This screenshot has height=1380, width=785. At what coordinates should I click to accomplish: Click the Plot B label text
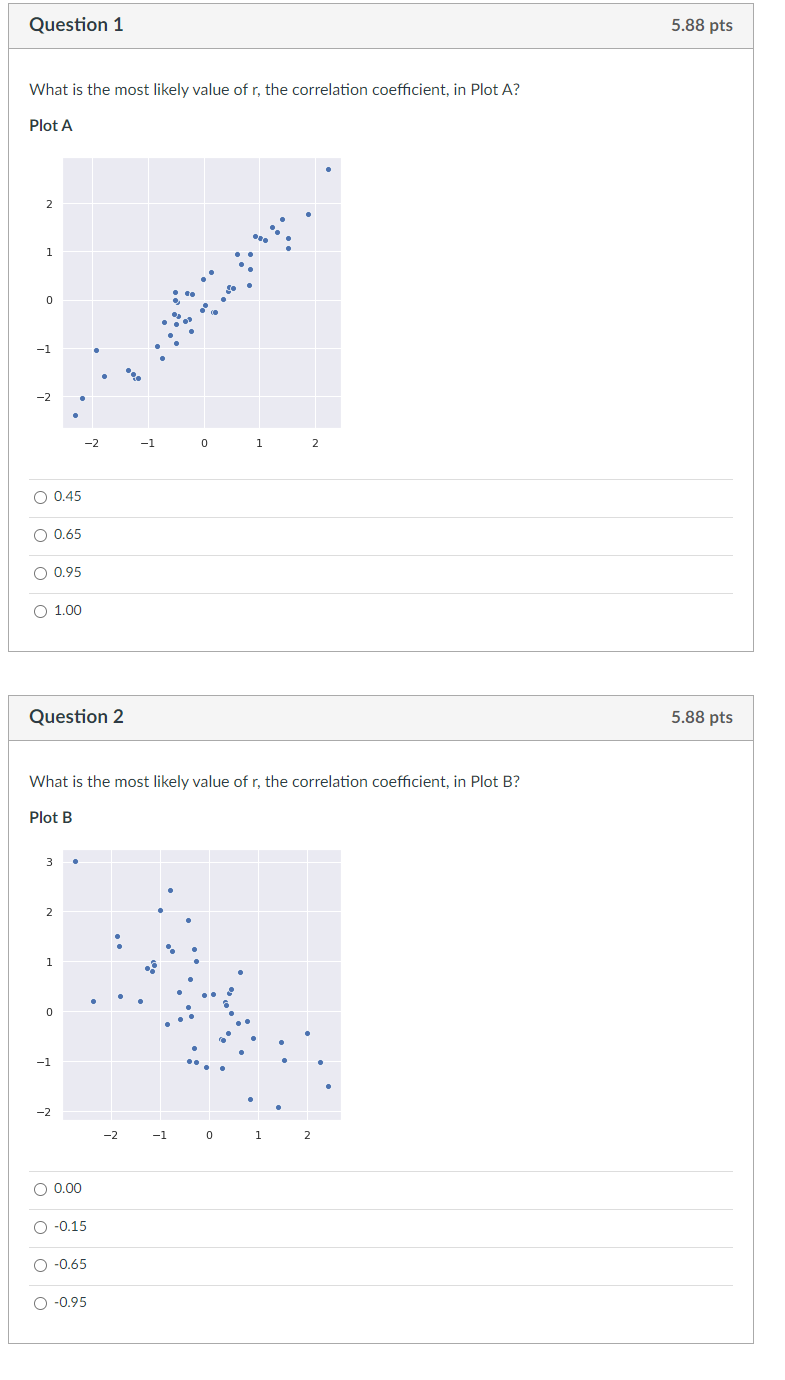click(x=50, y=817)
